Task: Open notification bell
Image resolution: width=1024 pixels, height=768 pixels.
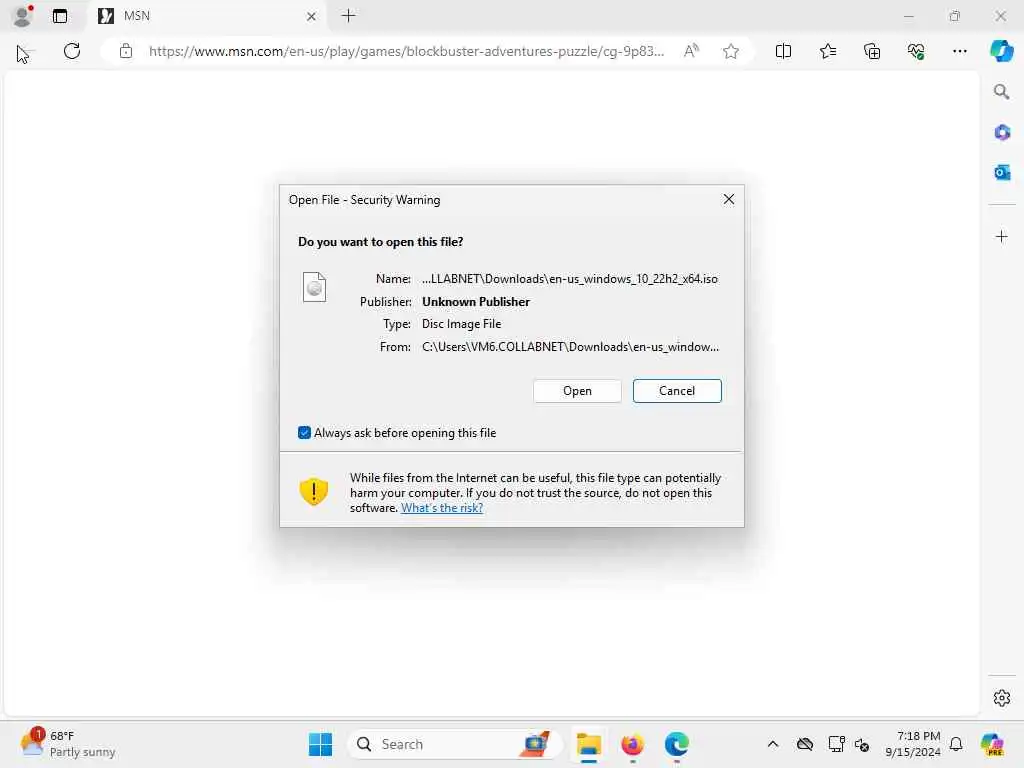Action: pos(956,744)
